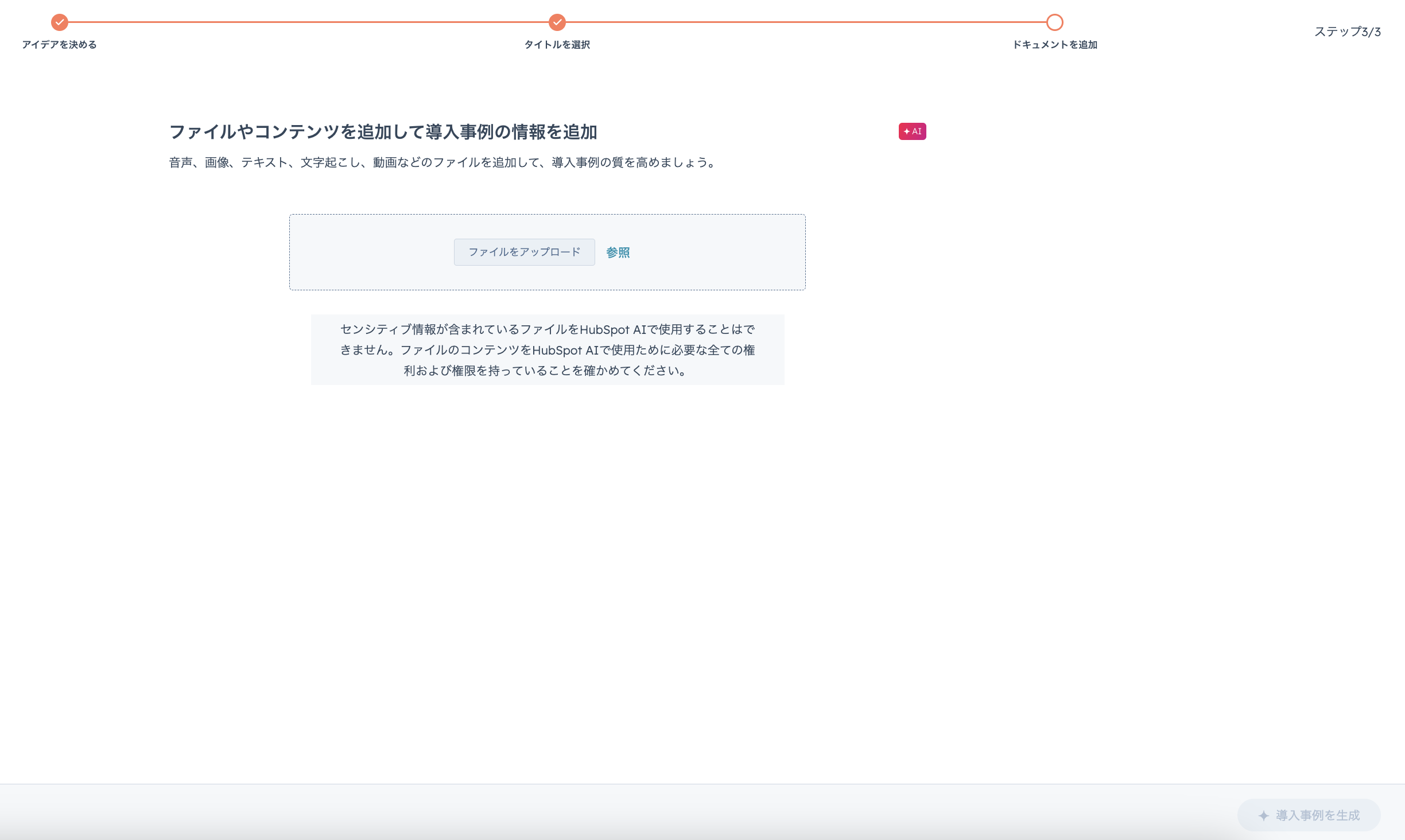Go back to the アイデアを決める step label
1405x840 pixels.
pos(59,45)
